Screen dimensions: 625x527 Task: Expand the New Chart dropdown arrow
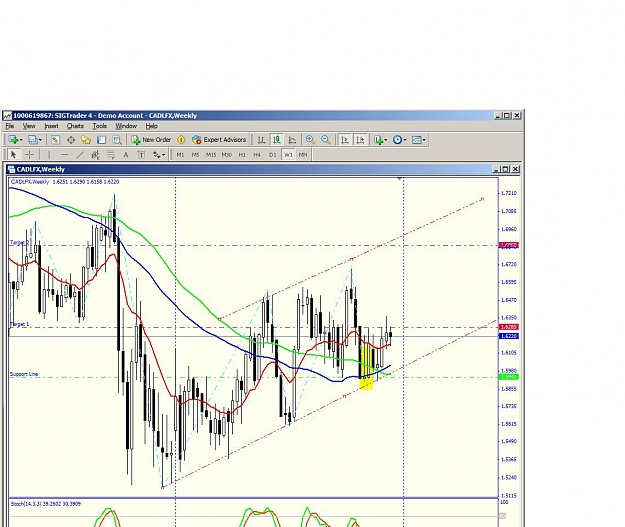pos(21,140)
